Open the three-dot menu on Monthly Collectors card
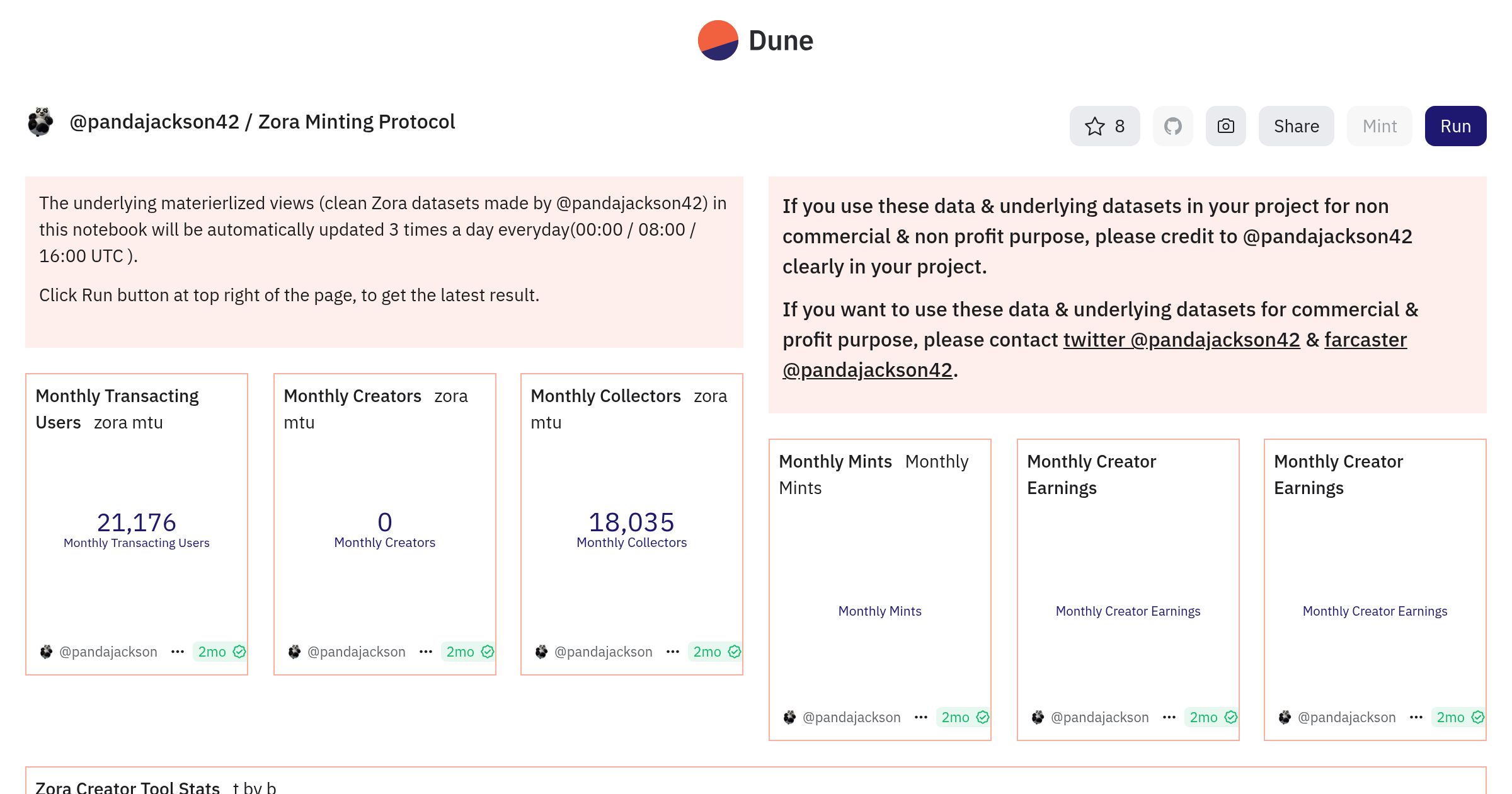Image resolution: width=1512 pixels, height=794 pixels. [x=673, y=652]
